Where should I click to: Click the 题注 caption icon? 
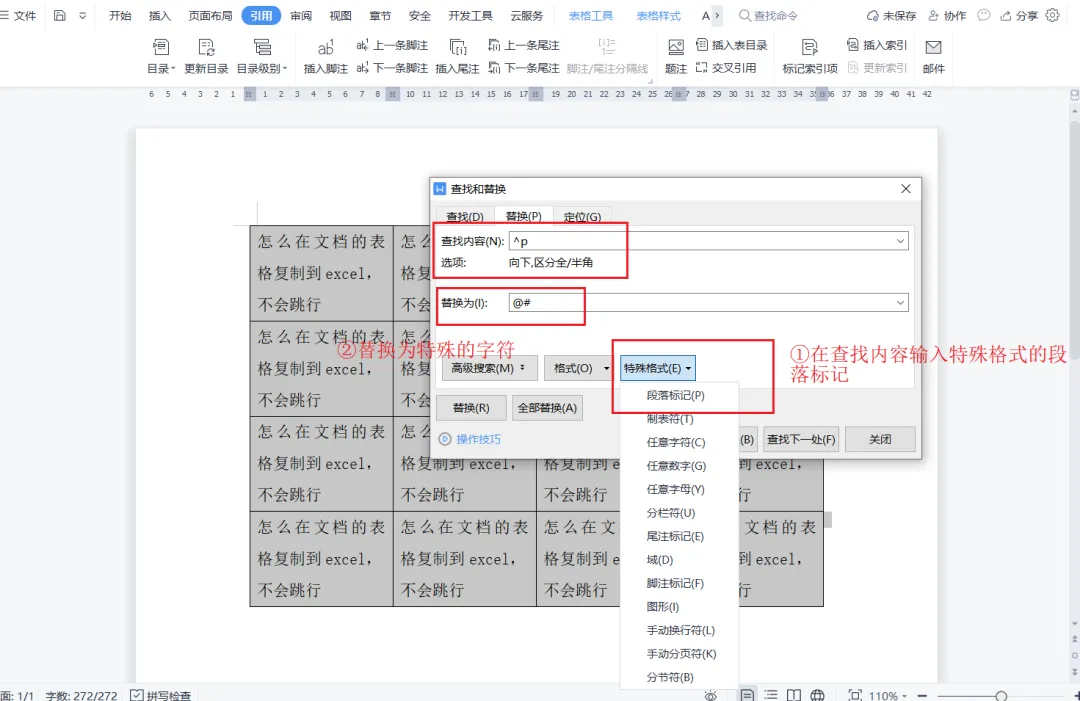[x=676, y=48]
